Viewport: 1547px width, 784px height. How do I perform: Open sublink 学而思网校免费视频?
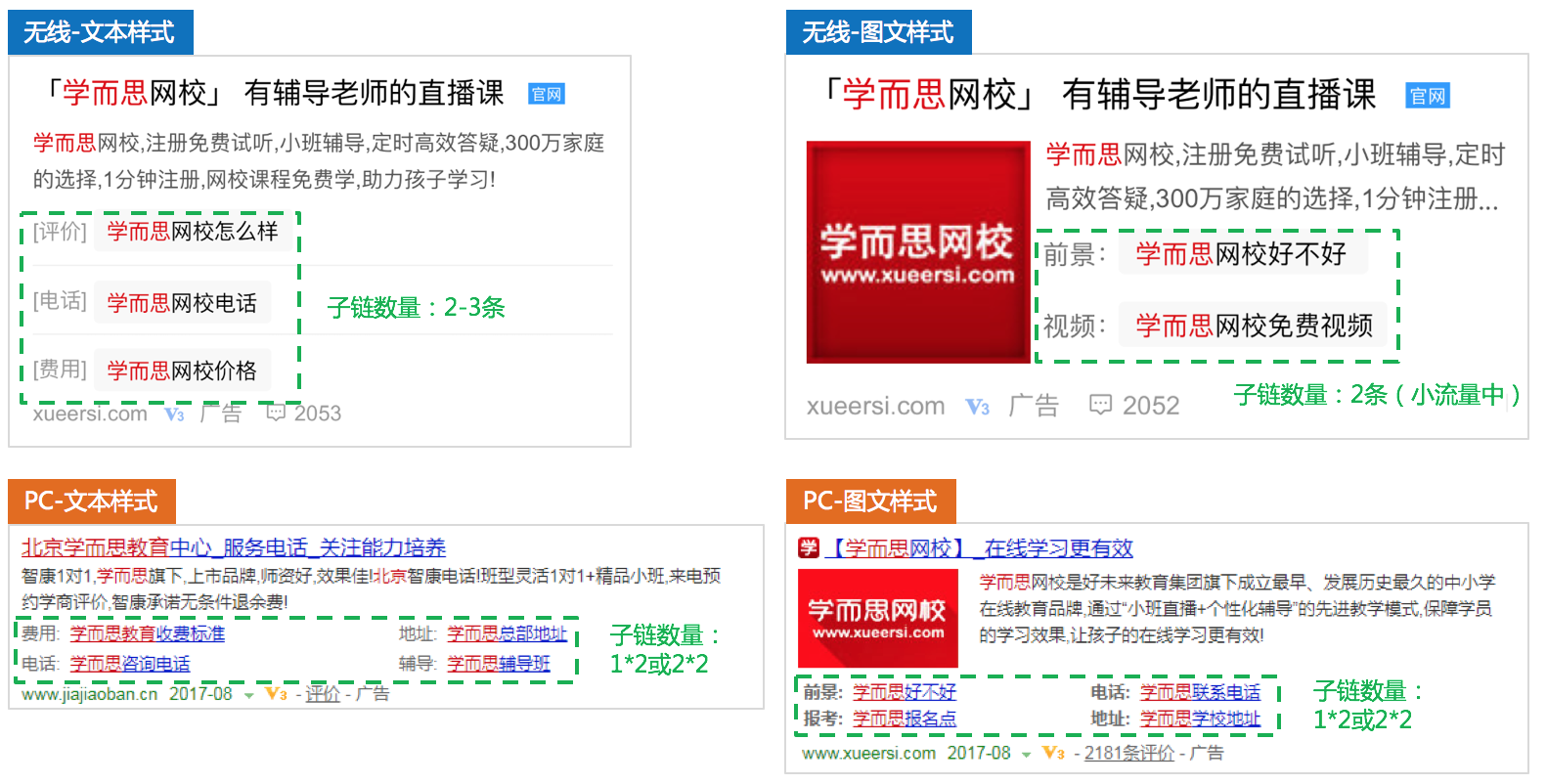click(x=1255, y=326)
